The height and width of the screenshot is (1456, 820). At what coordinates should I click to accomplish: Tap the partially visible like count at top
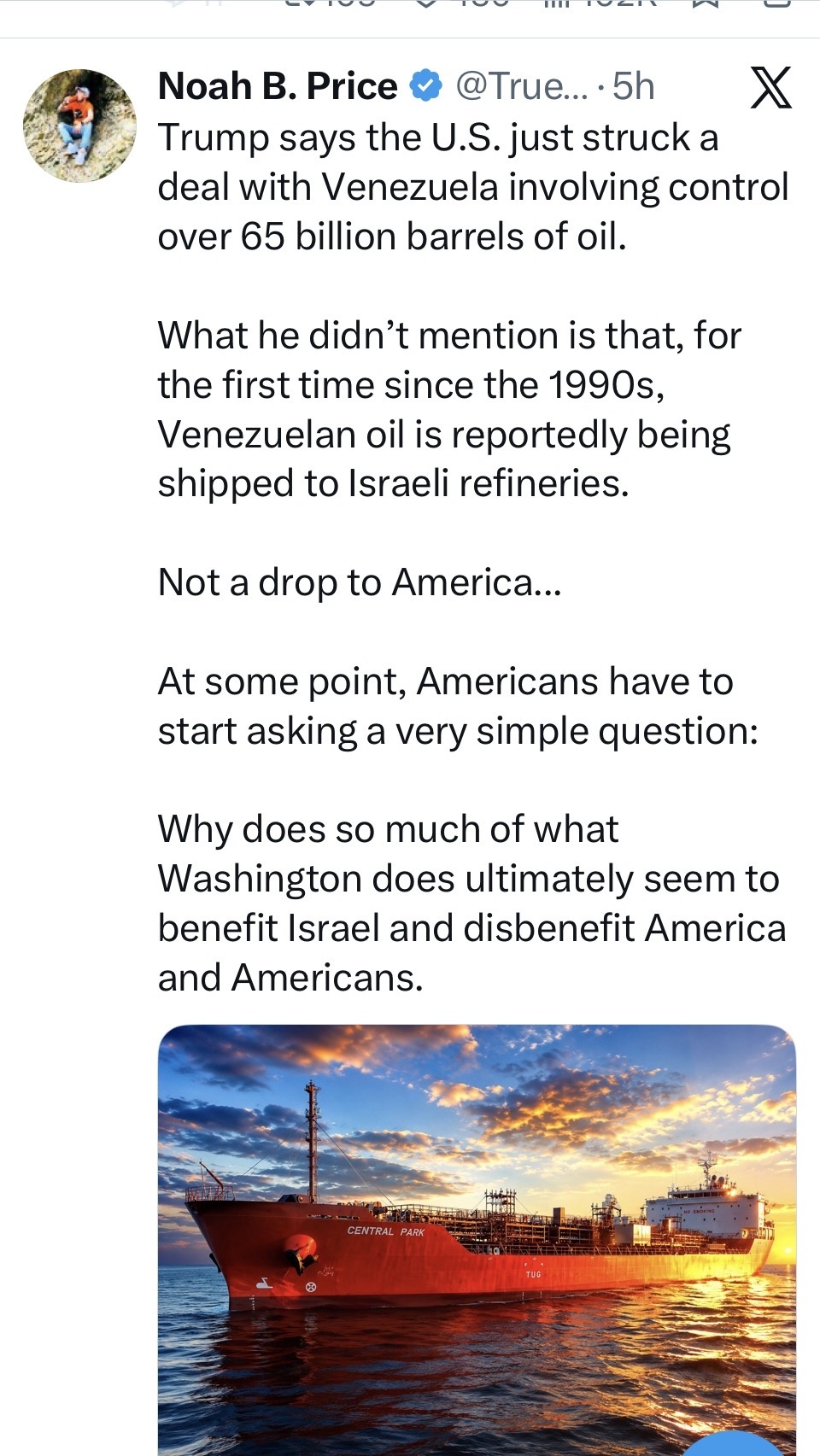(464, 3)
